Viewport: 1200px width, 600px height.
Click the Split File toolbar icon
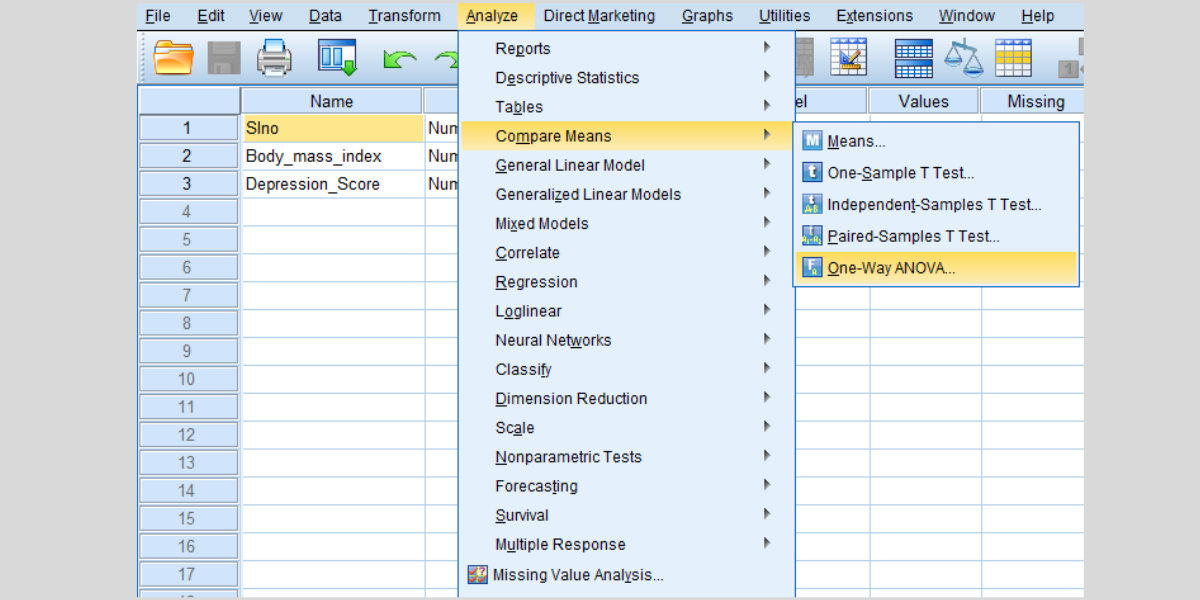[913, 57]
